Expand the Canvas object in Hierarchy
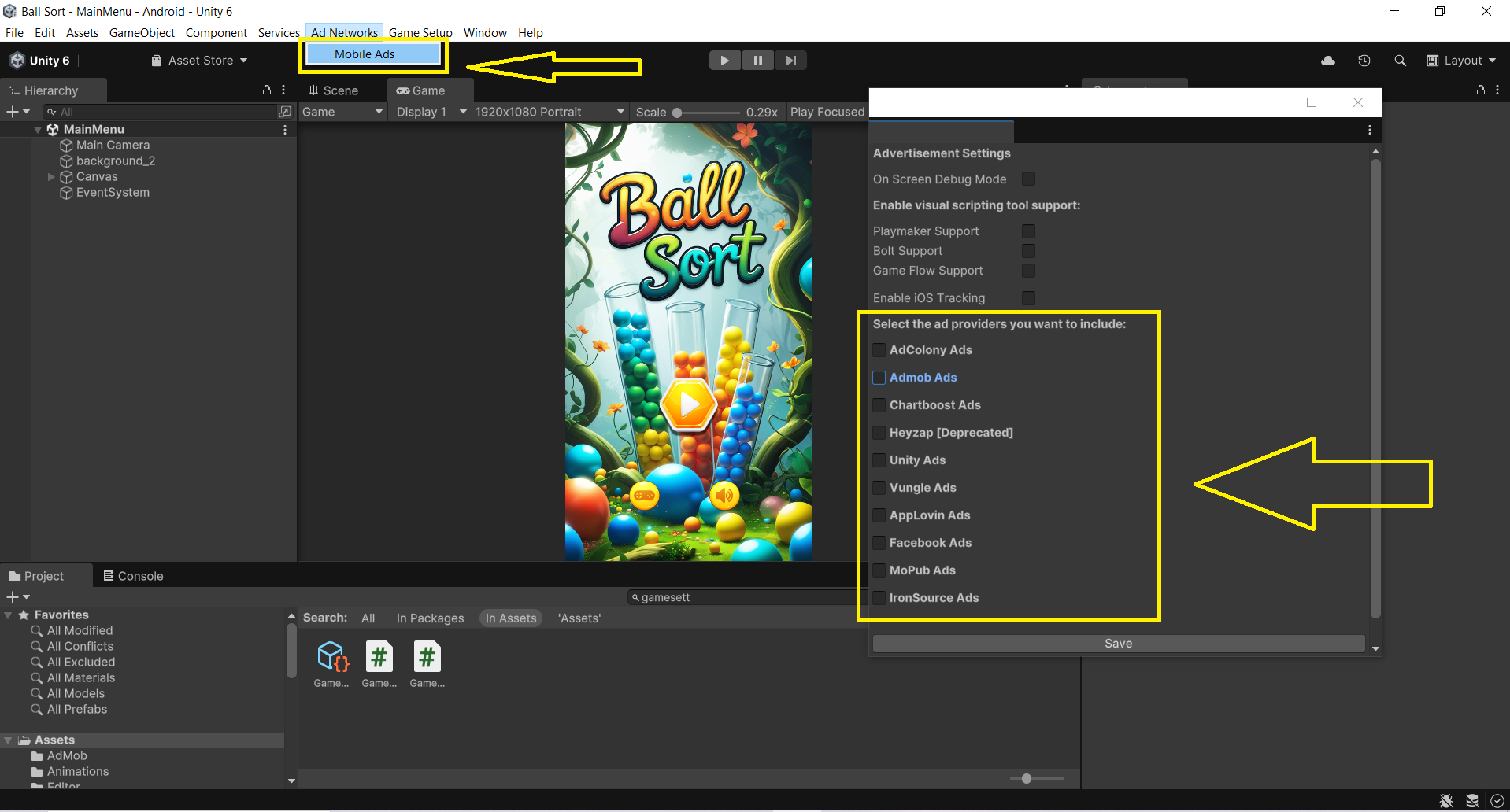The height and width of the screenshot is (812, 1510). [x=50, y=176]
